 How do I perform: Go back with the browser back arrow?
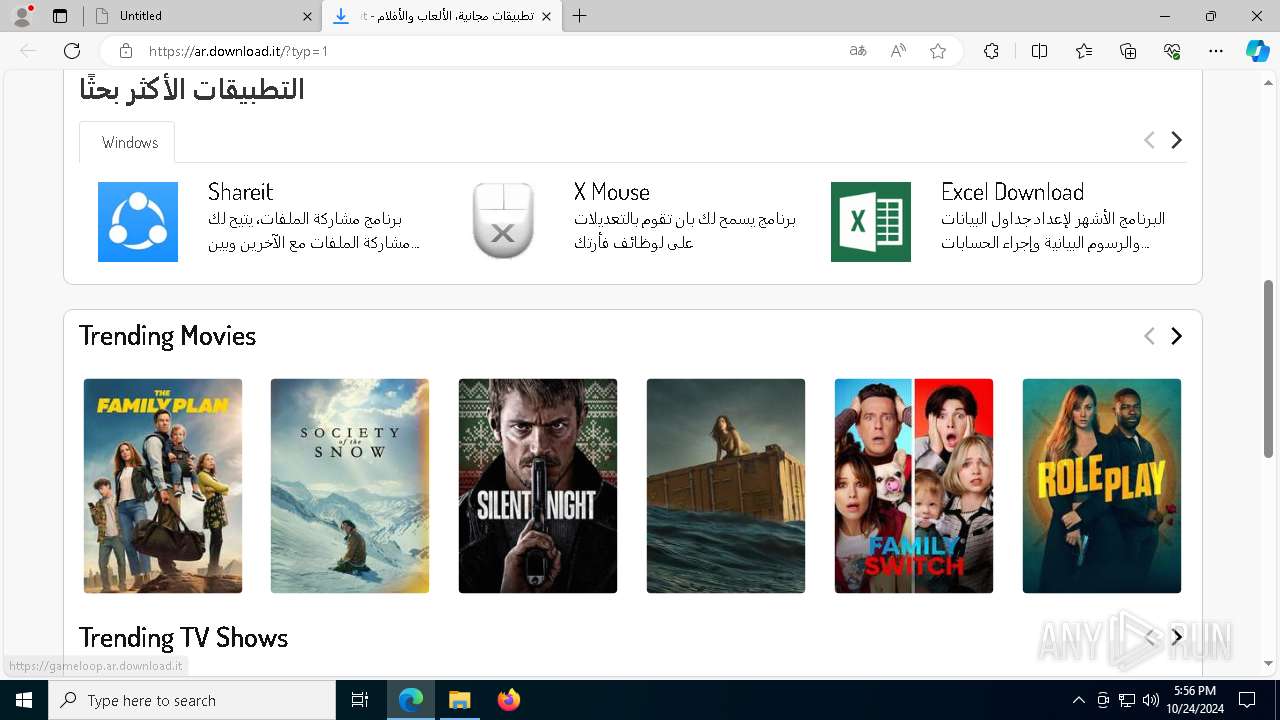point(28,51)
